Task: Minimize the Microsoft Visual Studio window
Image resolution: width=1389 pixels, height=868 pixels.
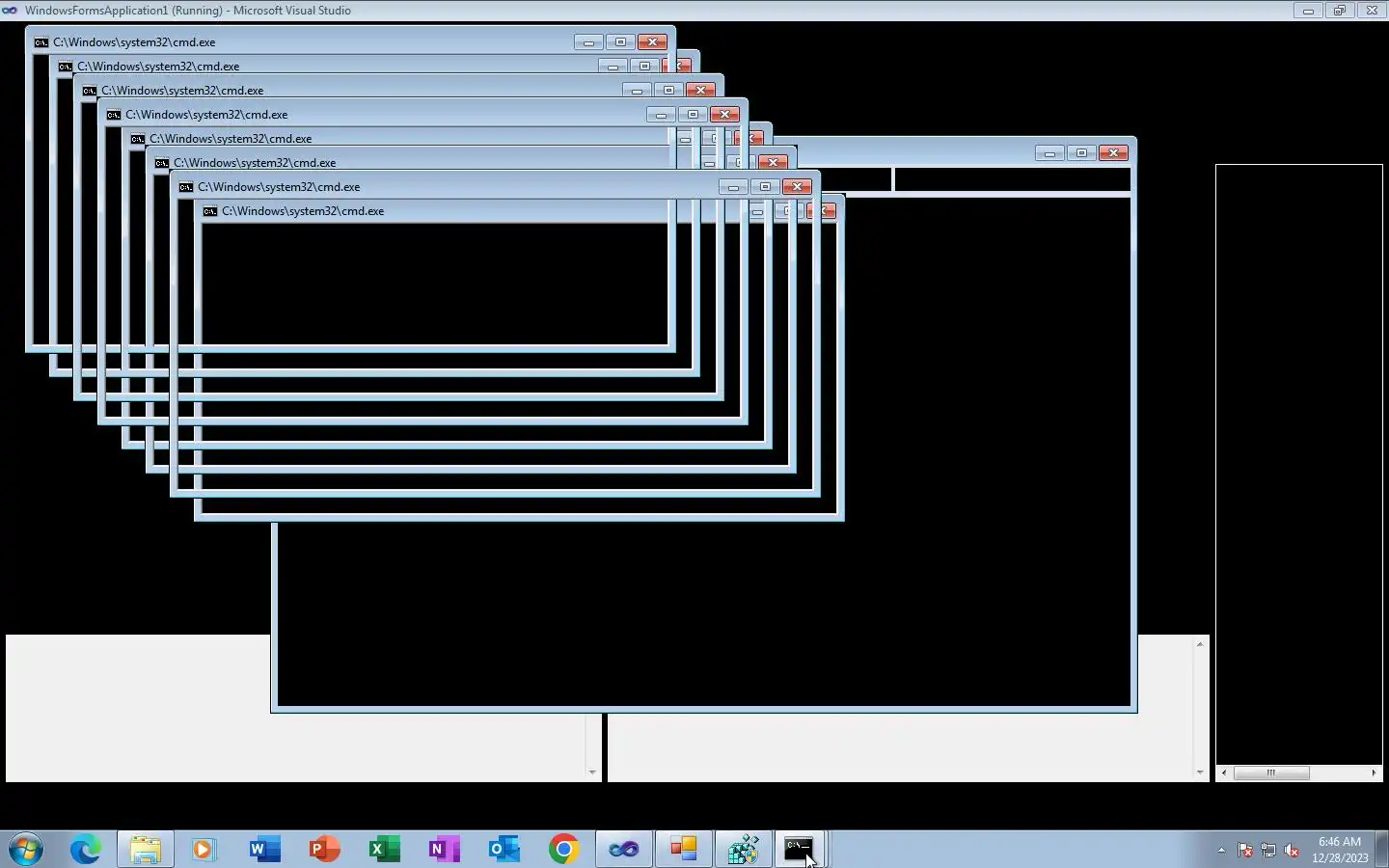Action: click(x=1308, y=11)
